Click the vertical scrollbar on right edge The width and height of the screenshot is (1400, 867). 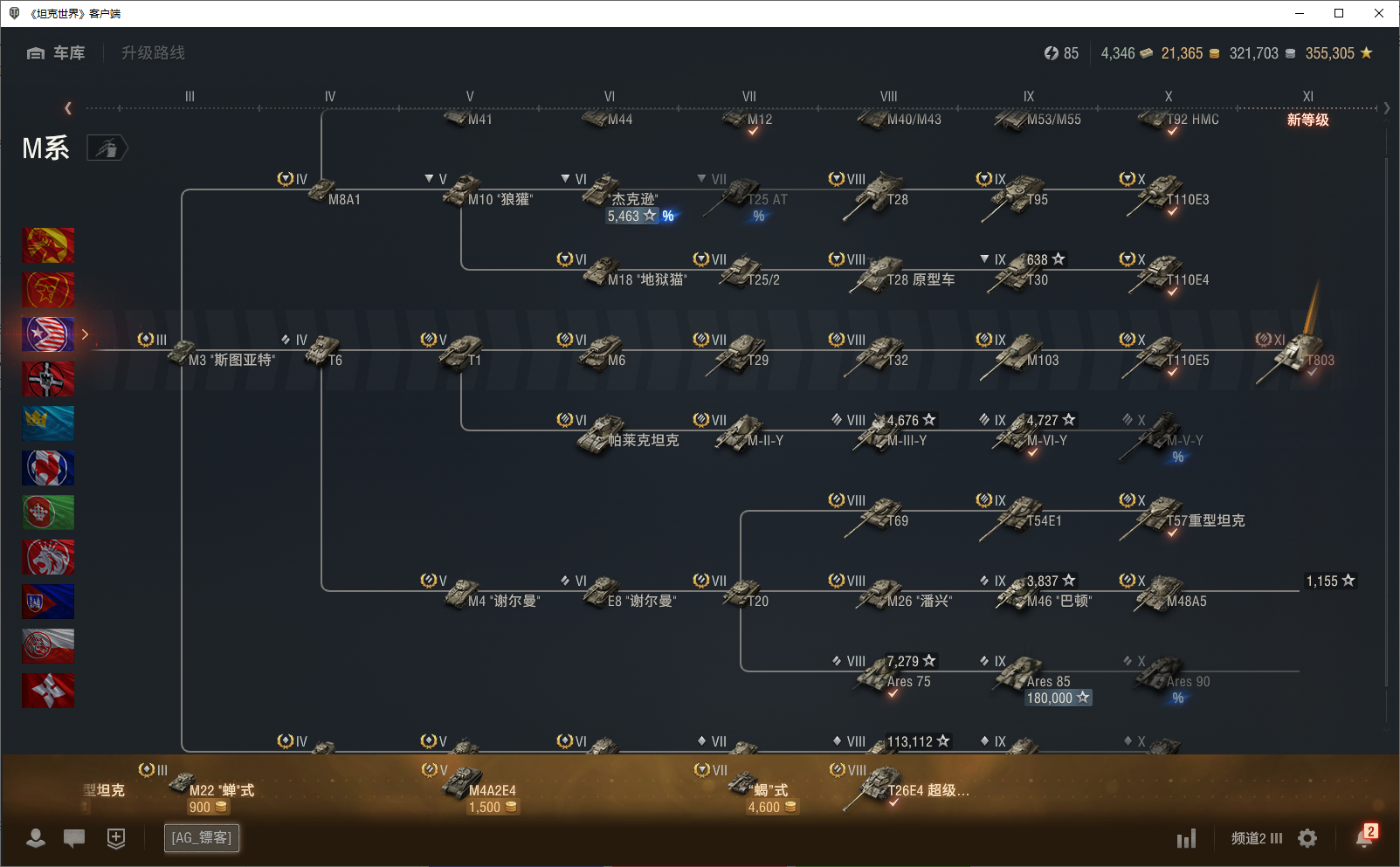1387,437
